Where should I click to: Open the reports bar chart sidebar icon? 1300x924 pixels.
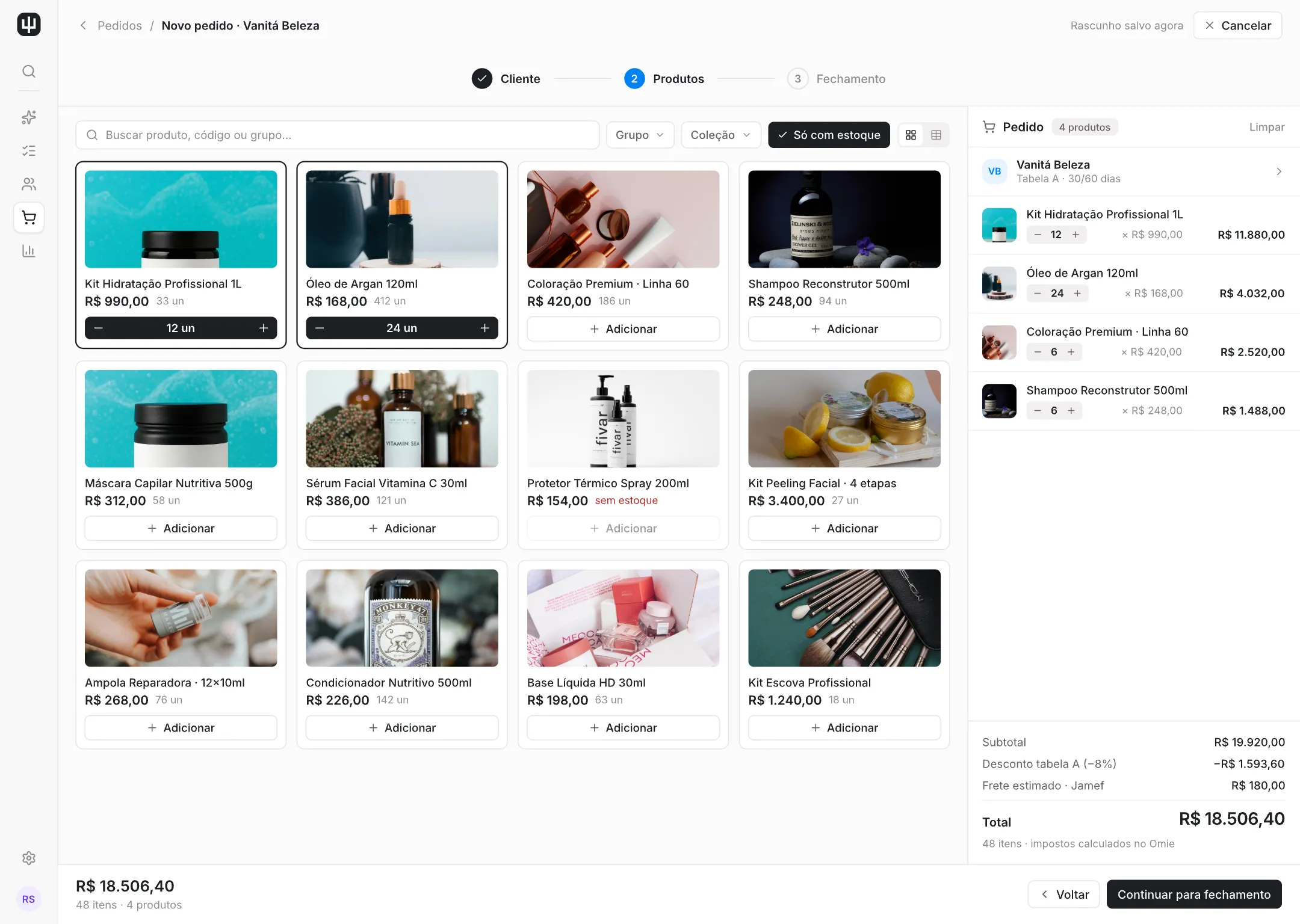(x=28, y=250)
